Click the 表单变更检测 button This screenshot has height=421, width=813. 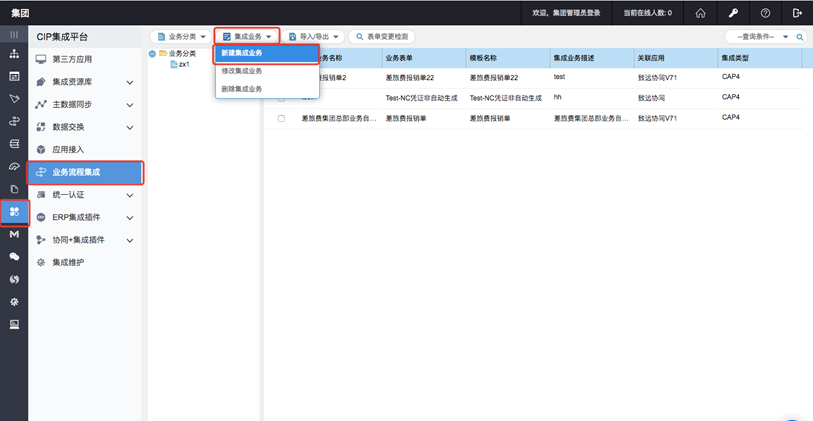click(x=382, y=37)
